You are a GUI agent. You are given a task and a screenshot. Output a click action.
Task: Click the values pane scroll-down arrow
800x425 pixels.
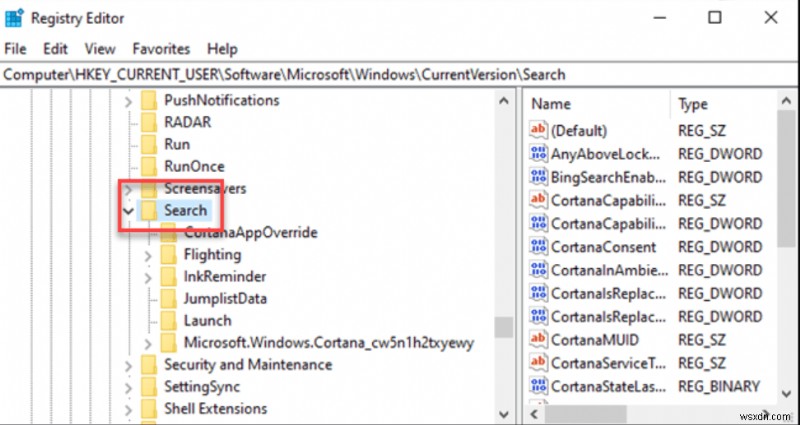pyautogui.click(x=786, y=393)
